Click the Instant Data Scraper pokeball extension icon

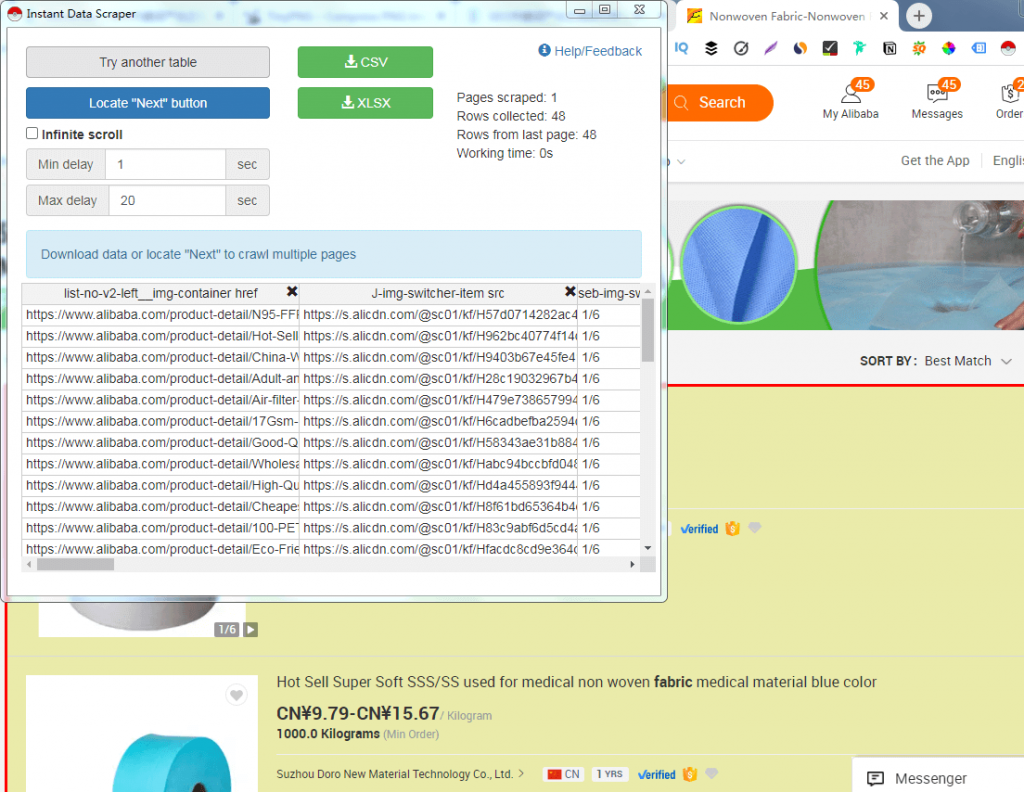point(1008,48)
